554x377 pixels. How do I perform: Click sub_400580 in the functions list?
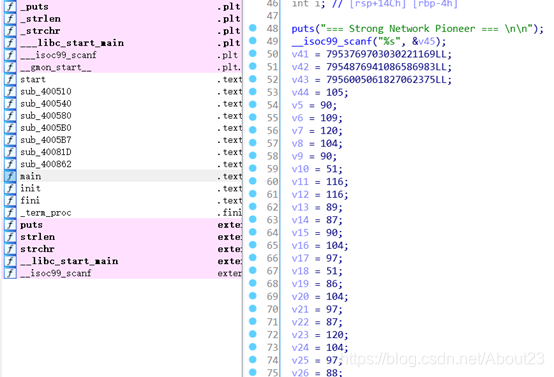pyautogui.click(x=46, y=116)
